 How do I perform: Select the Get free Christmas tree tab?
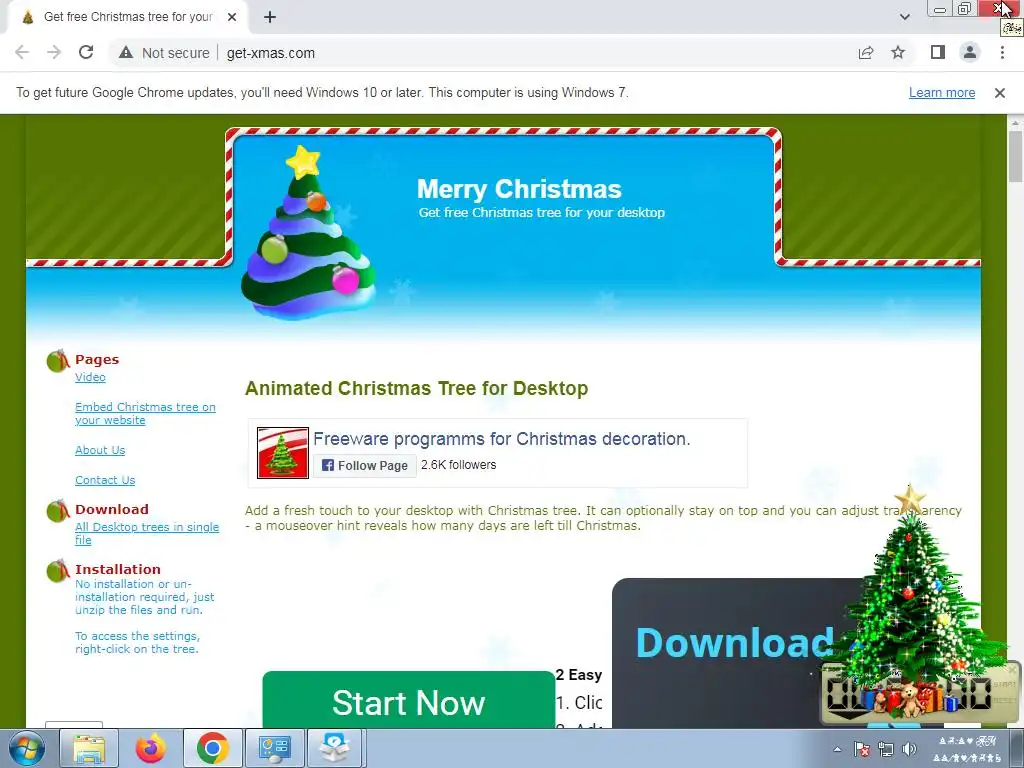tap(127, 17)
